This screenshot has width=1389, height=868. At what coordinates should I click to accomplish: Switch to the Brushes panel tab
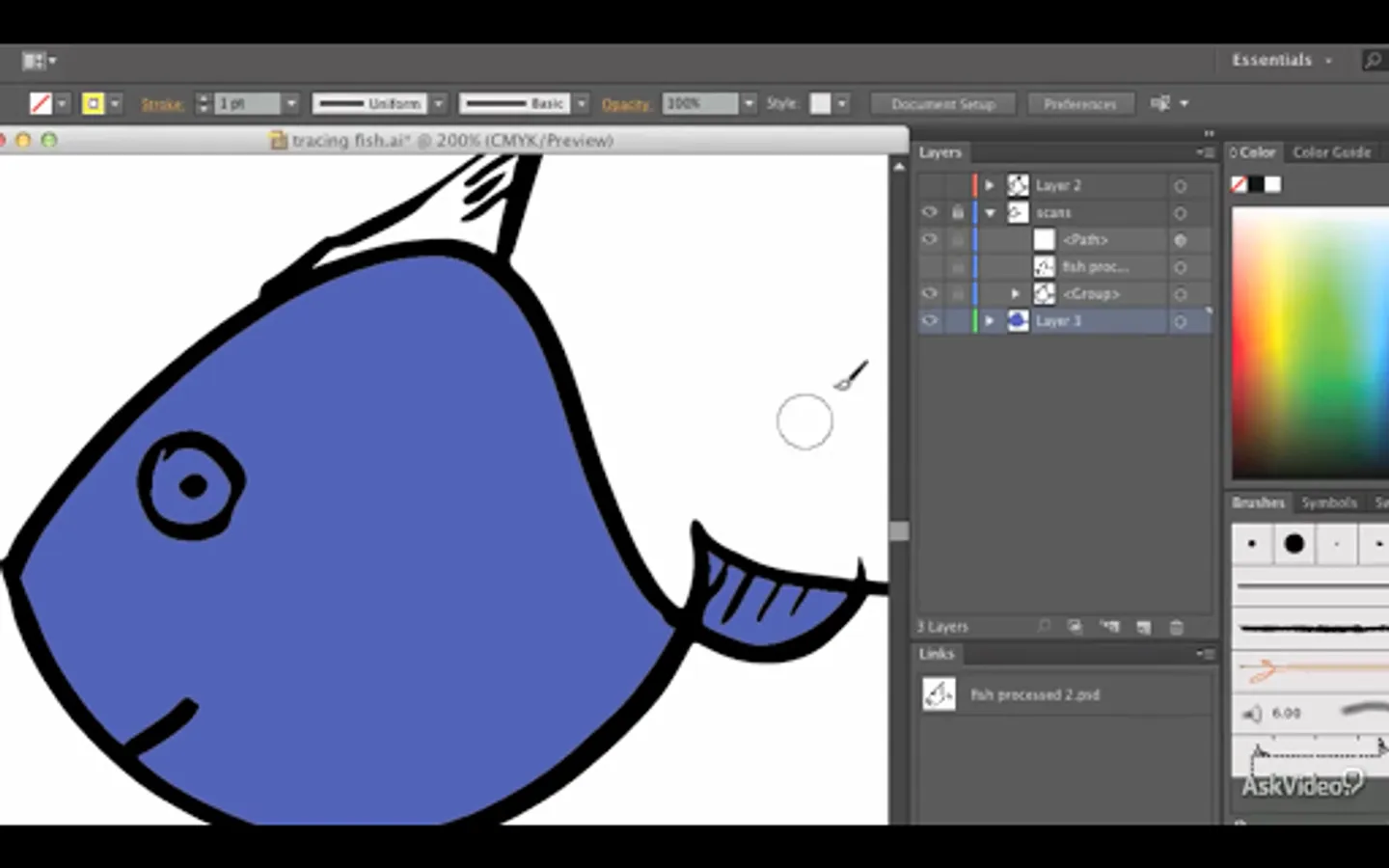[1259, 502]
